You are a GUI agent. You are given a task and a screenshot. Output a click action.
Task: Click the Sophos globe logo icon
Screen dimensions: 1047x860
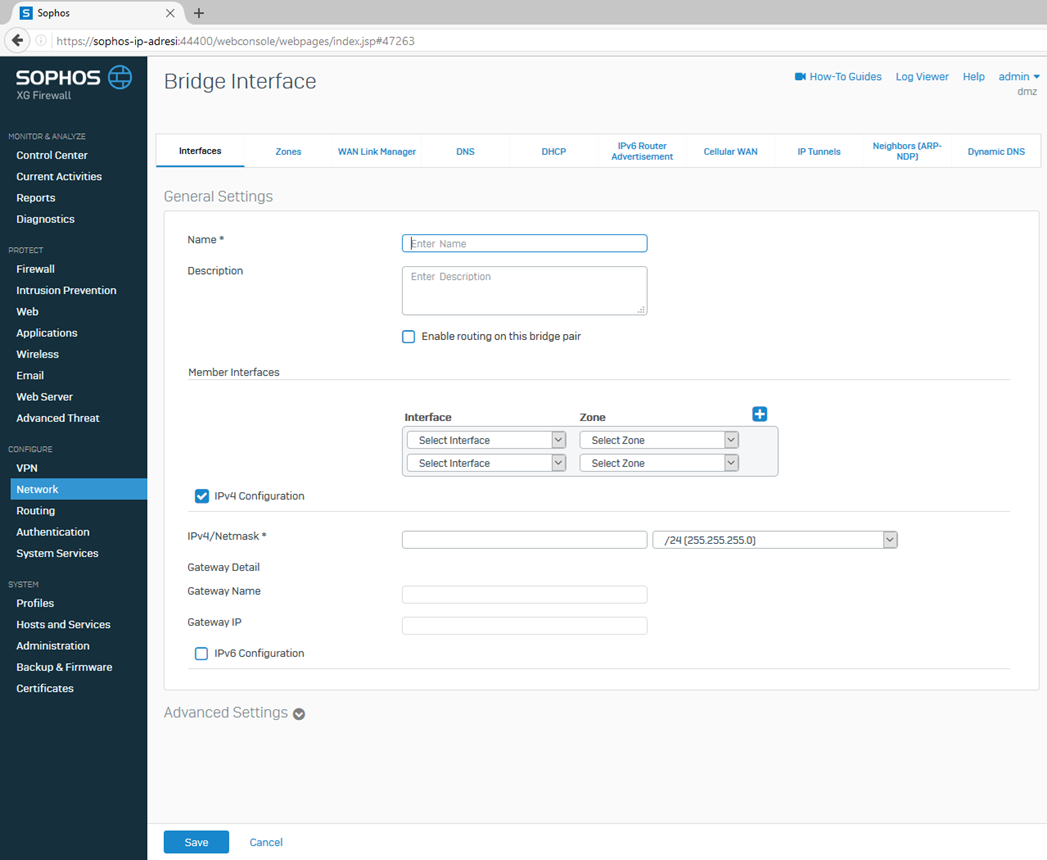[120, 77]
